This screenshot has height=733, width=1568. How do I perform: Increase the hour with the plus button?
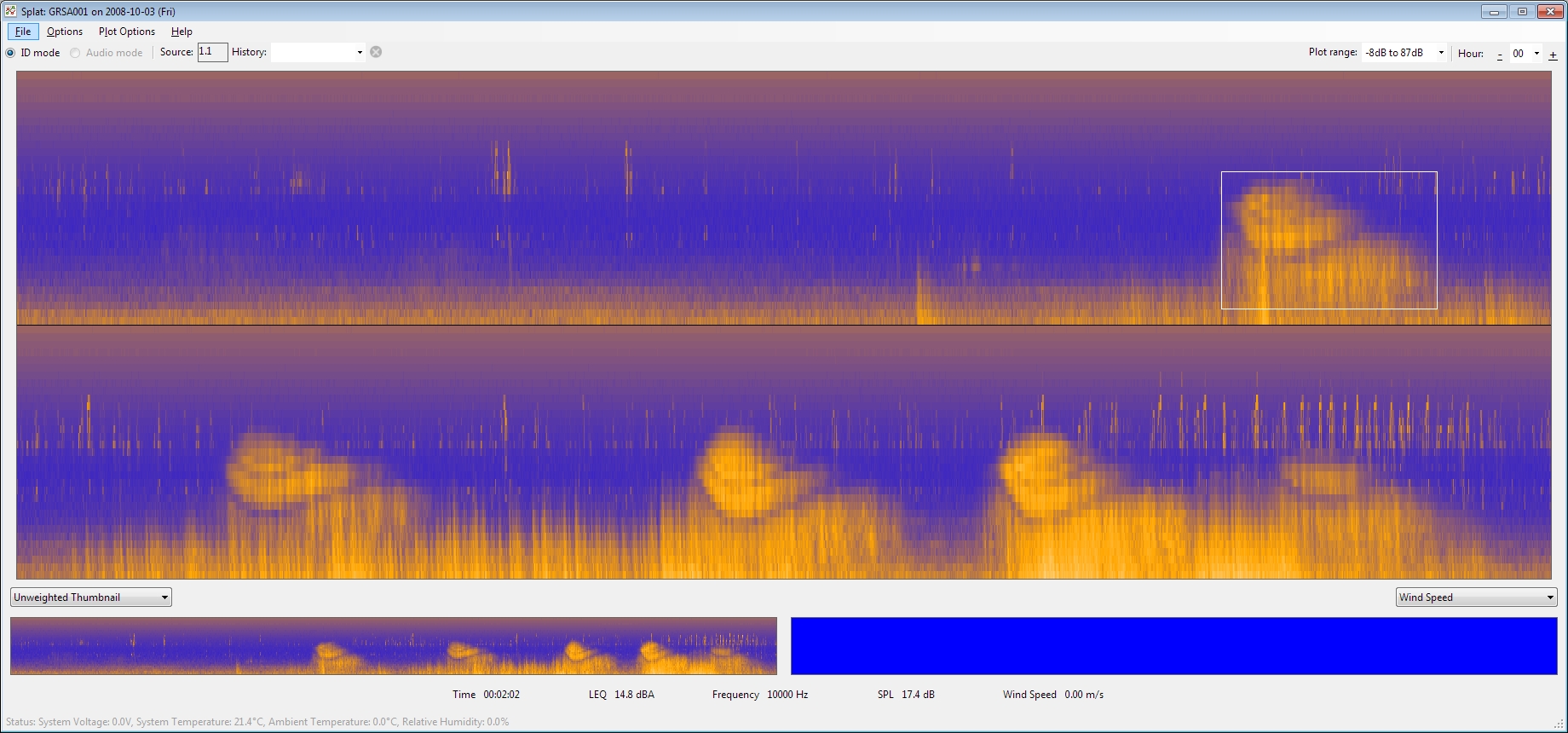tap(1553, 55)
